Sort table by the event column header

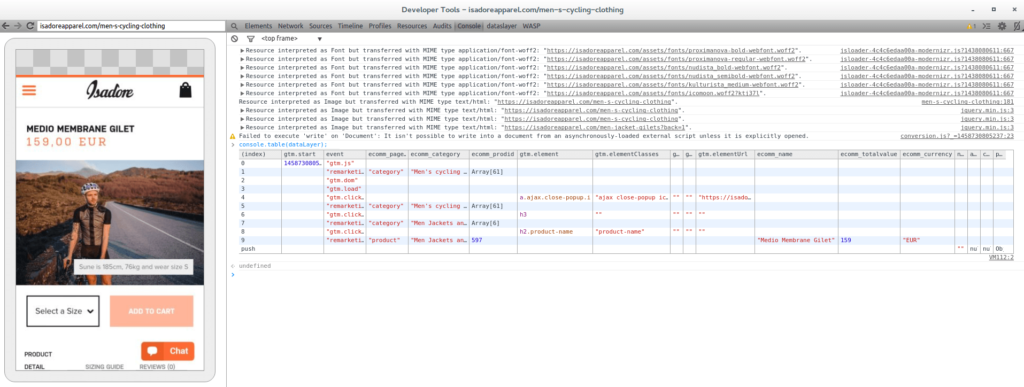coord(344,154)
